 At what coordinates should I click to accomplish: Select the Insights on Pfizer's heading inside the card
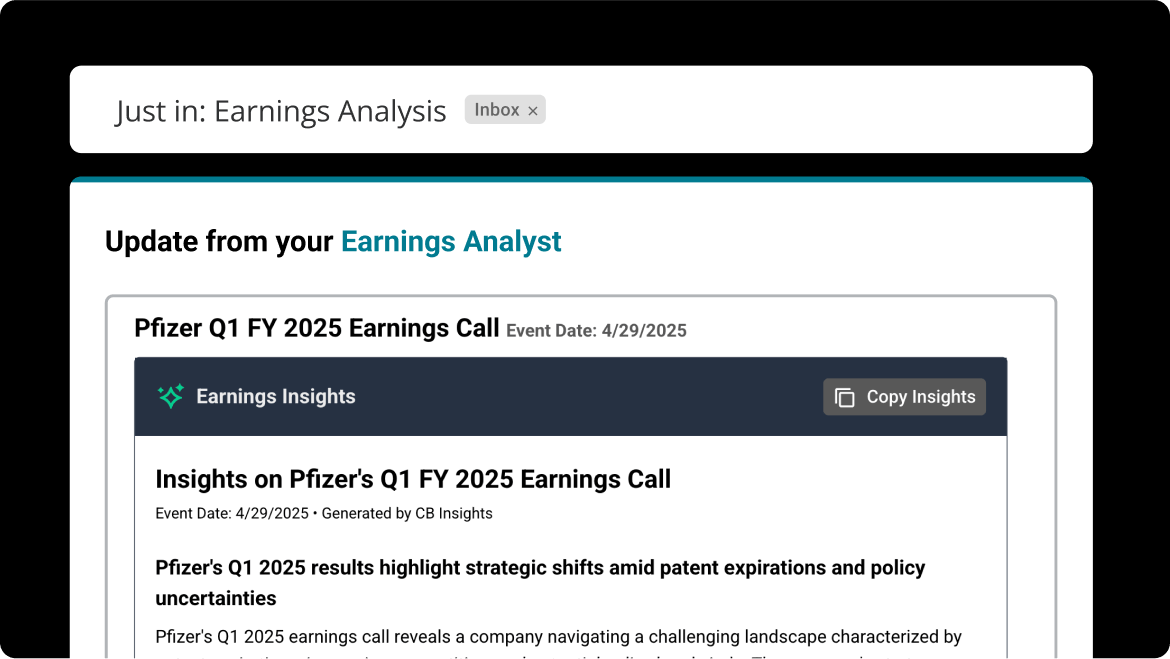(x=412, y=479)
